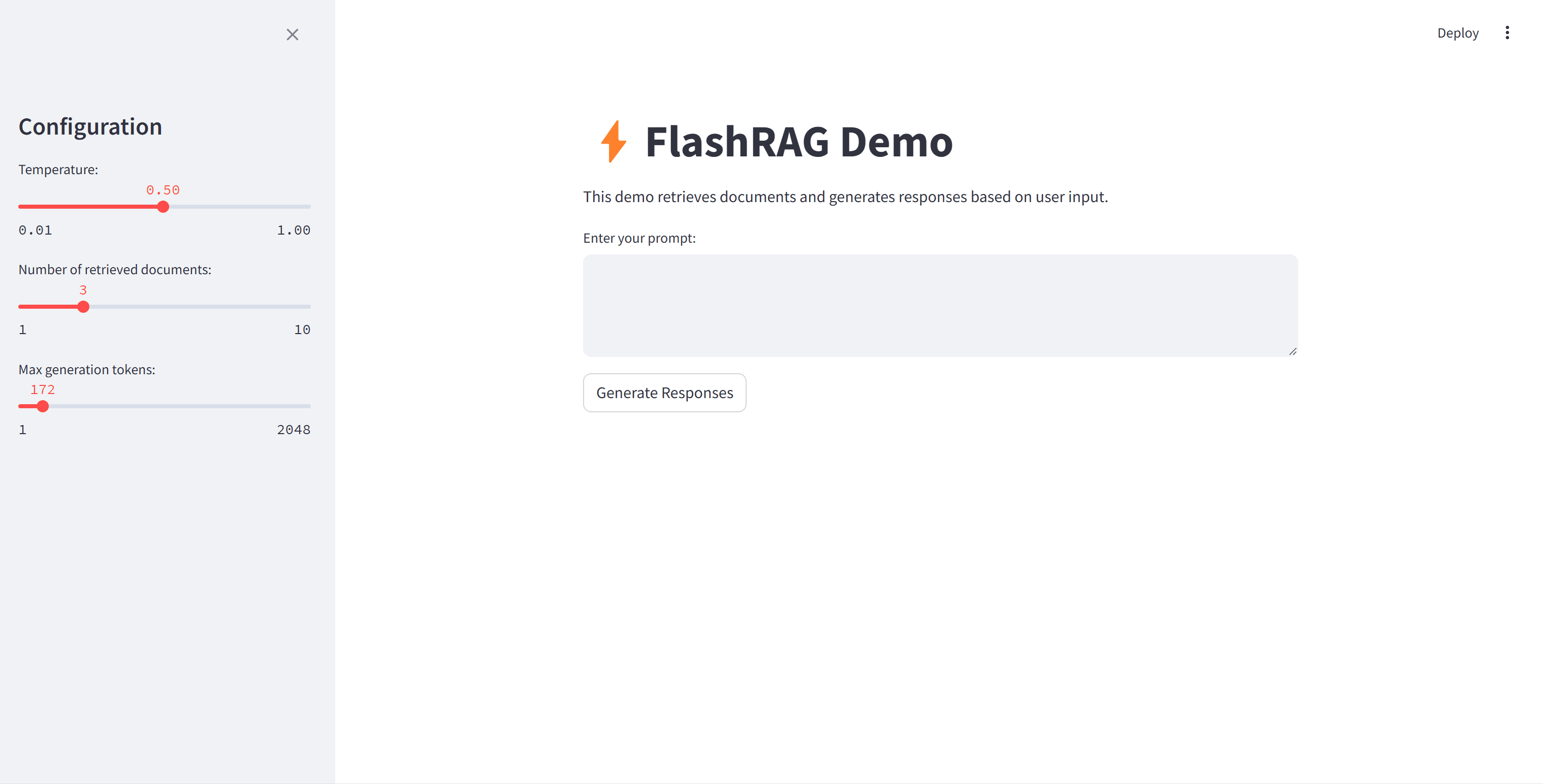The image size is (1543, 784).
Task: Click the Temperature label text
Action: point(58,170)
